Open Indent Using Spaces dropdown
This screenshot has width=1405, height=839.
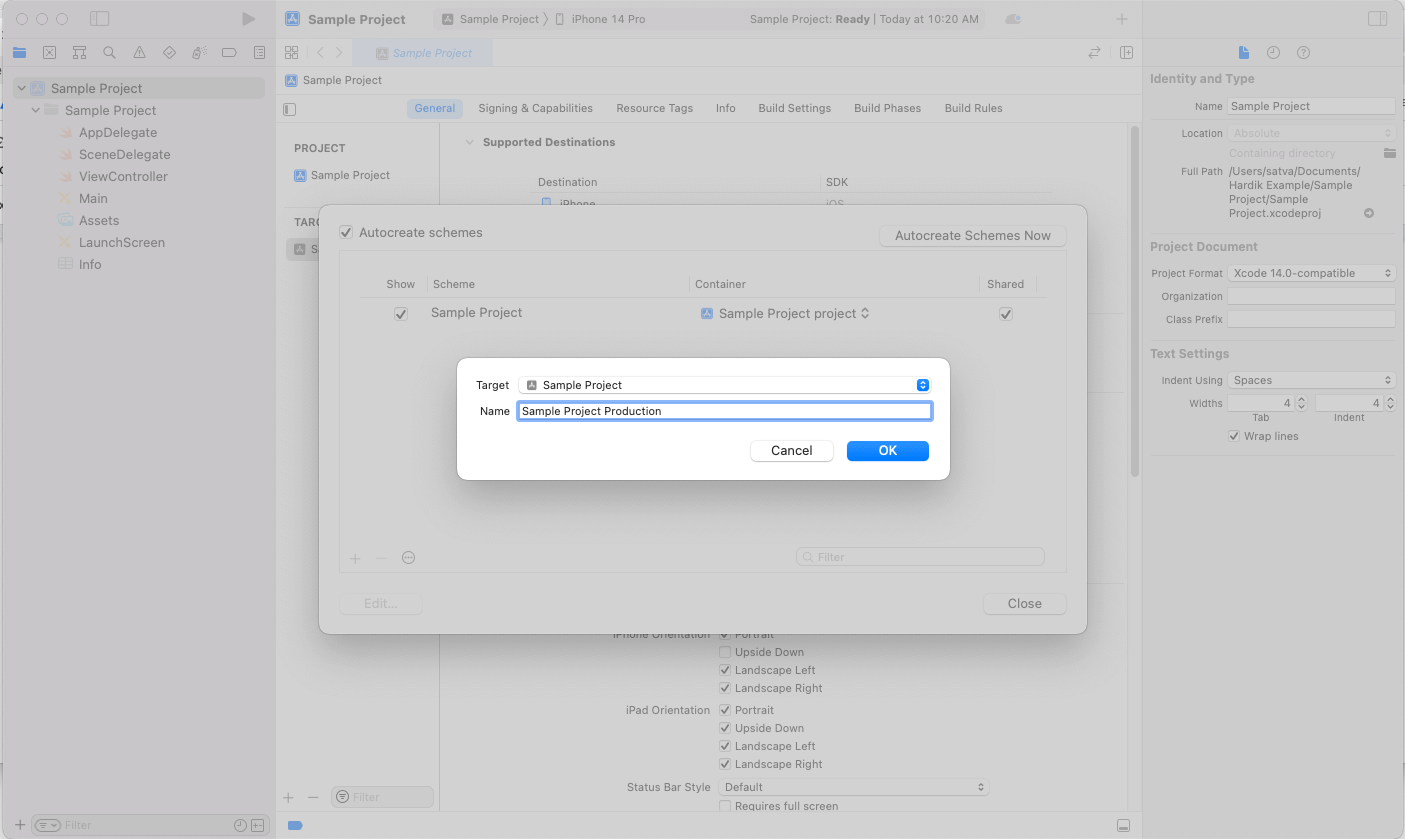point(1311,380)
